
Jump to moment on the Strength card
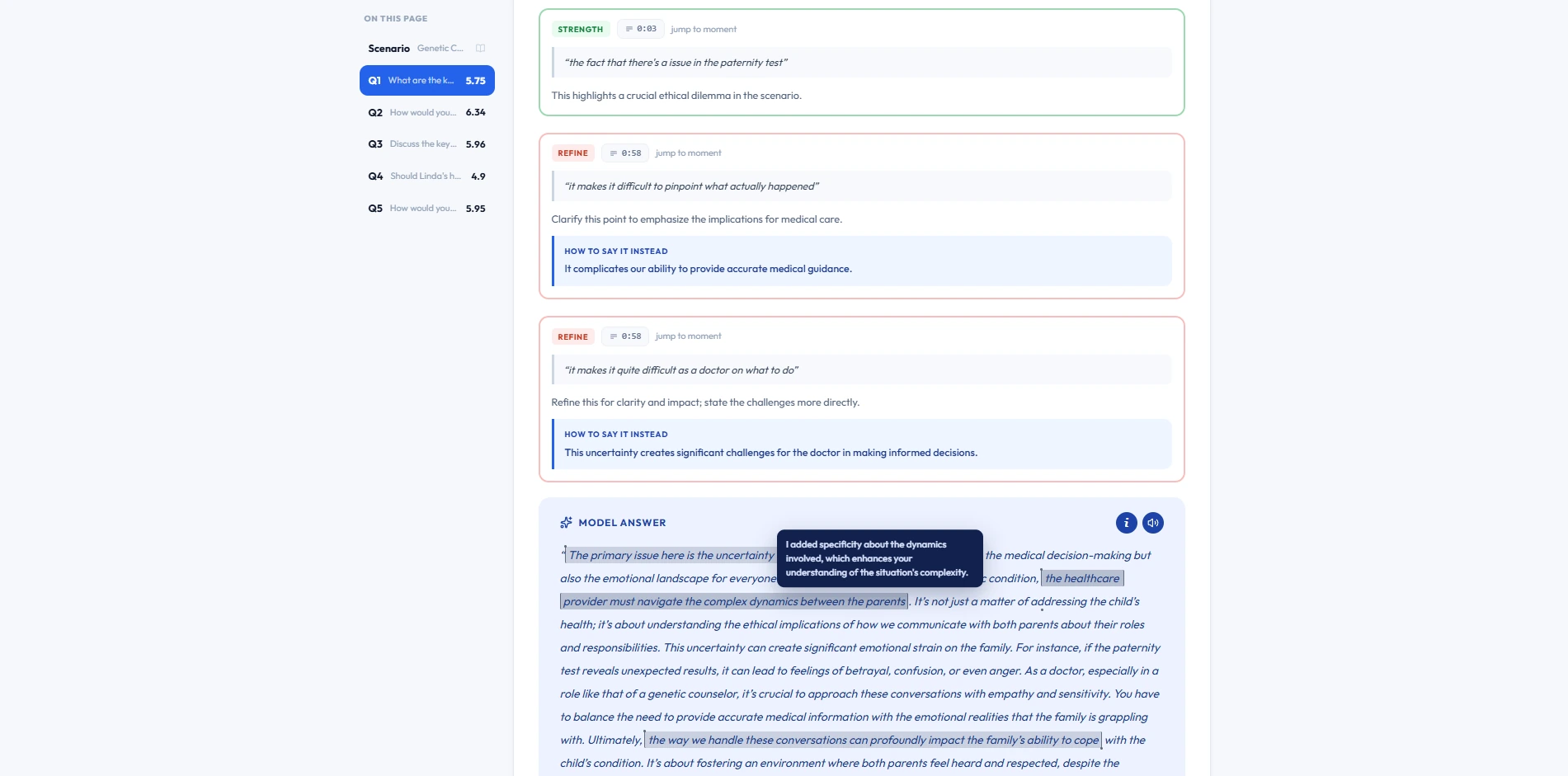point(704,29)
